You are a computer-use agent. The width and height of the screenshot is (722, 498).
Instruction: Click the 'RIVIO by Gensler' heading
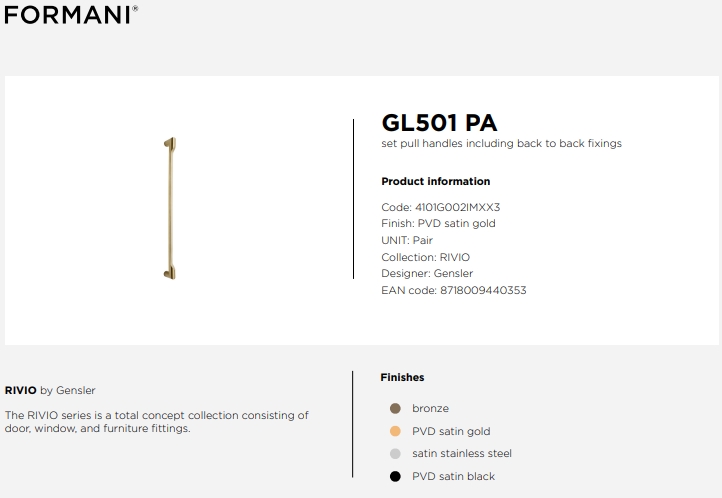click(50, 390)
